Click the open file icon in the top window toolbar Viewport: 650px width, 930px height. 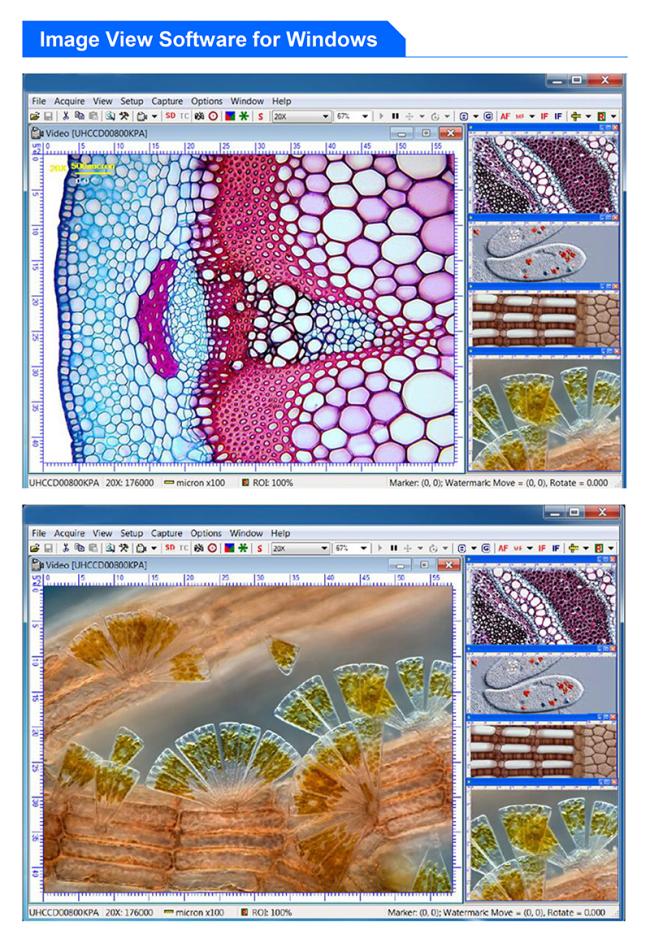pos(35,116)
